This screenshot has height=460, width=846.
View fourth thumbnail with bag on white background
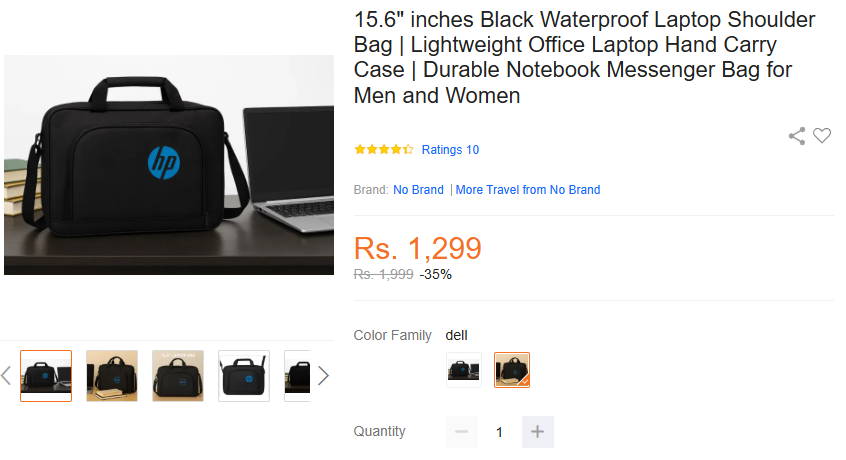244,376
